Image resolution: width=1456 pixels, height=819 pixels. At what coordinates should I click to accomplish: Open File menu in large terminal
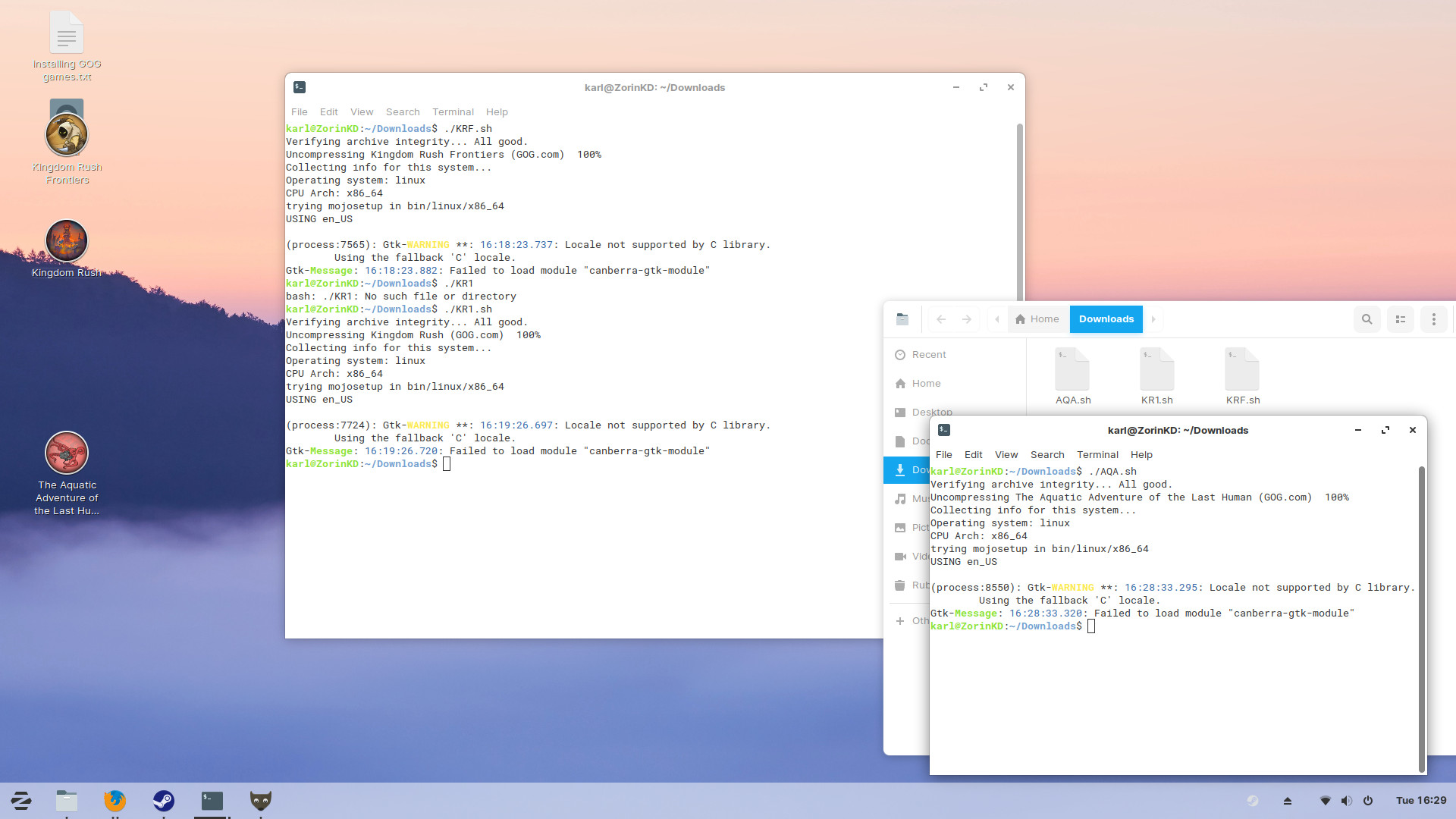[300, 111]
